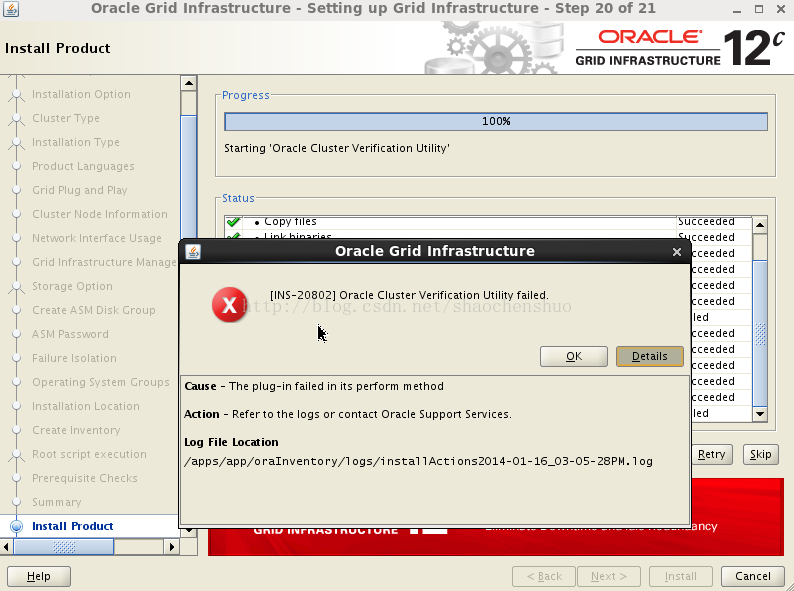Click the Java icon in main window title bar

[x=11, y=9]
